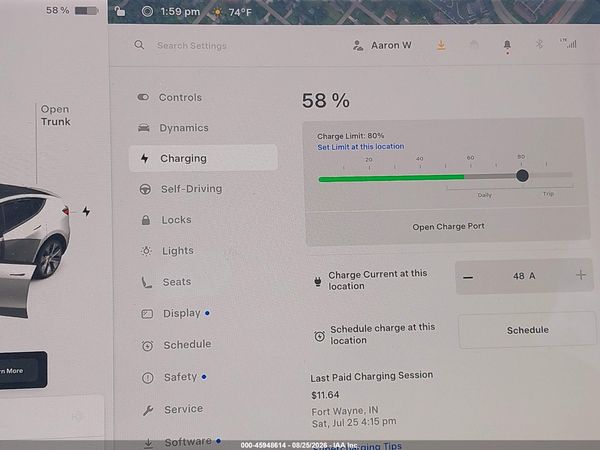600x450 pixels.
Task: Click the Dynamics car icon
Action: 144,128
